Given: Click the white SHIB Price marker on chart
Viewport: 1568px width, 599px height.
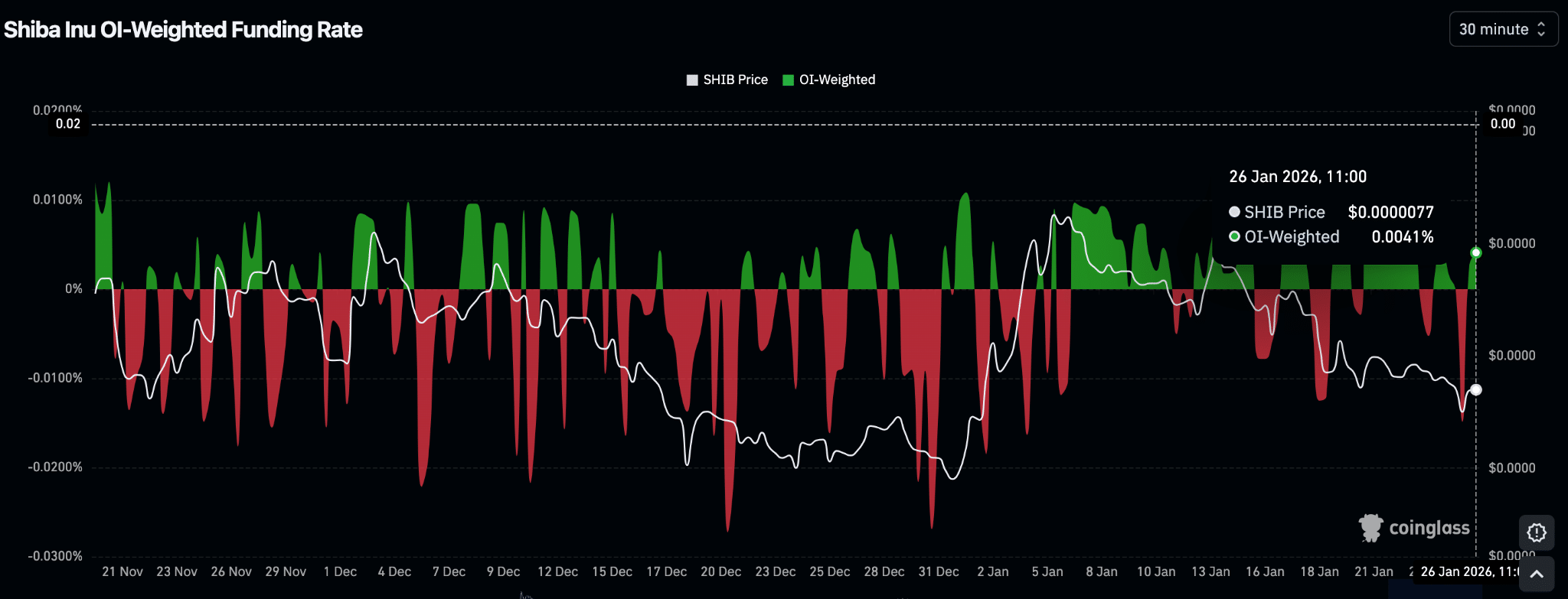Looking at the screenshot, I should [x=1475, y=389].
